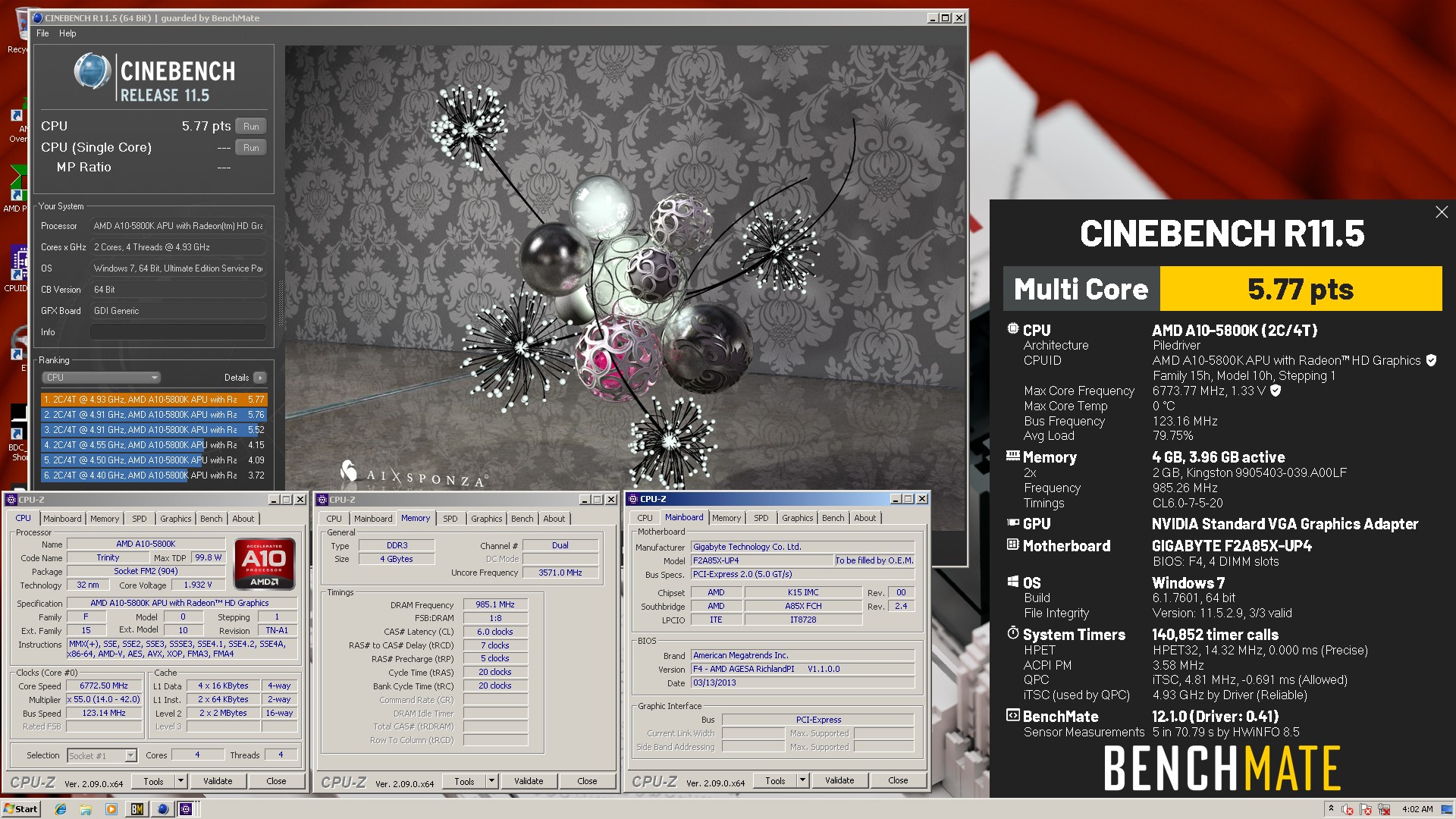
Task: Close the BenchMate result overlay with X
Action: point(1441,212)
